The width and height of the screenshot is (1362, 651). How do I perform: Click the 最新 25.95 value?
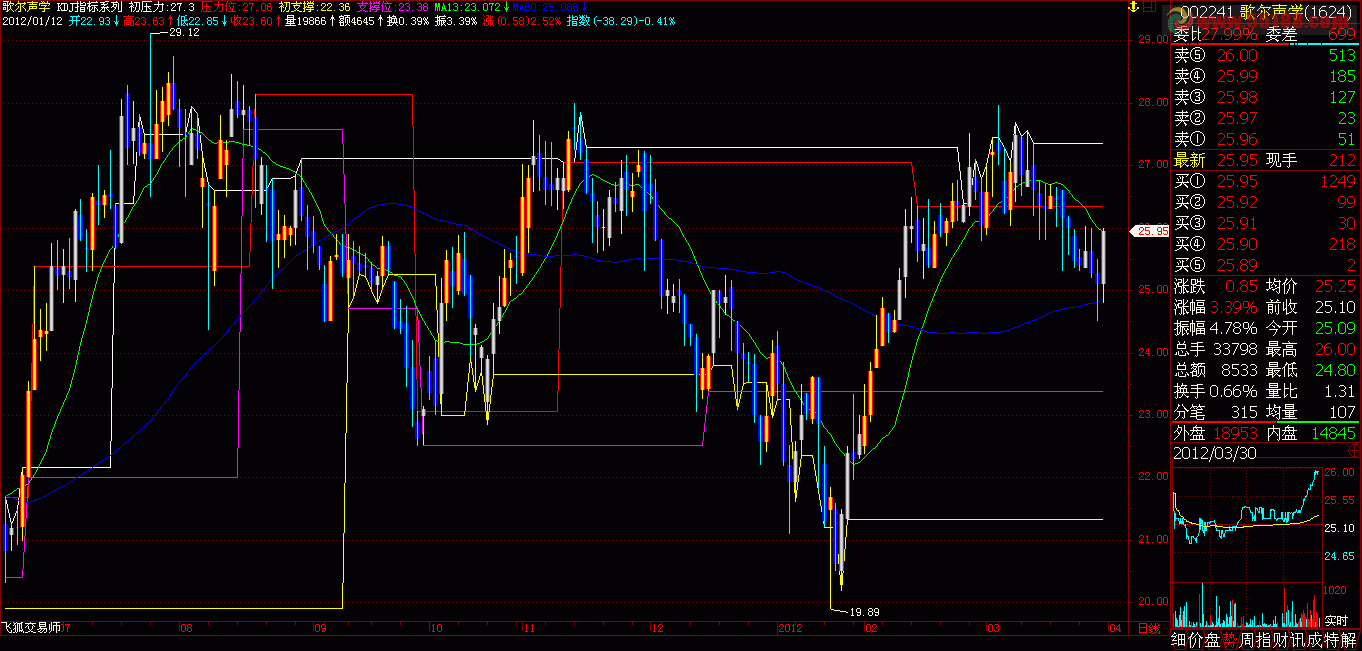[1237, 160]
